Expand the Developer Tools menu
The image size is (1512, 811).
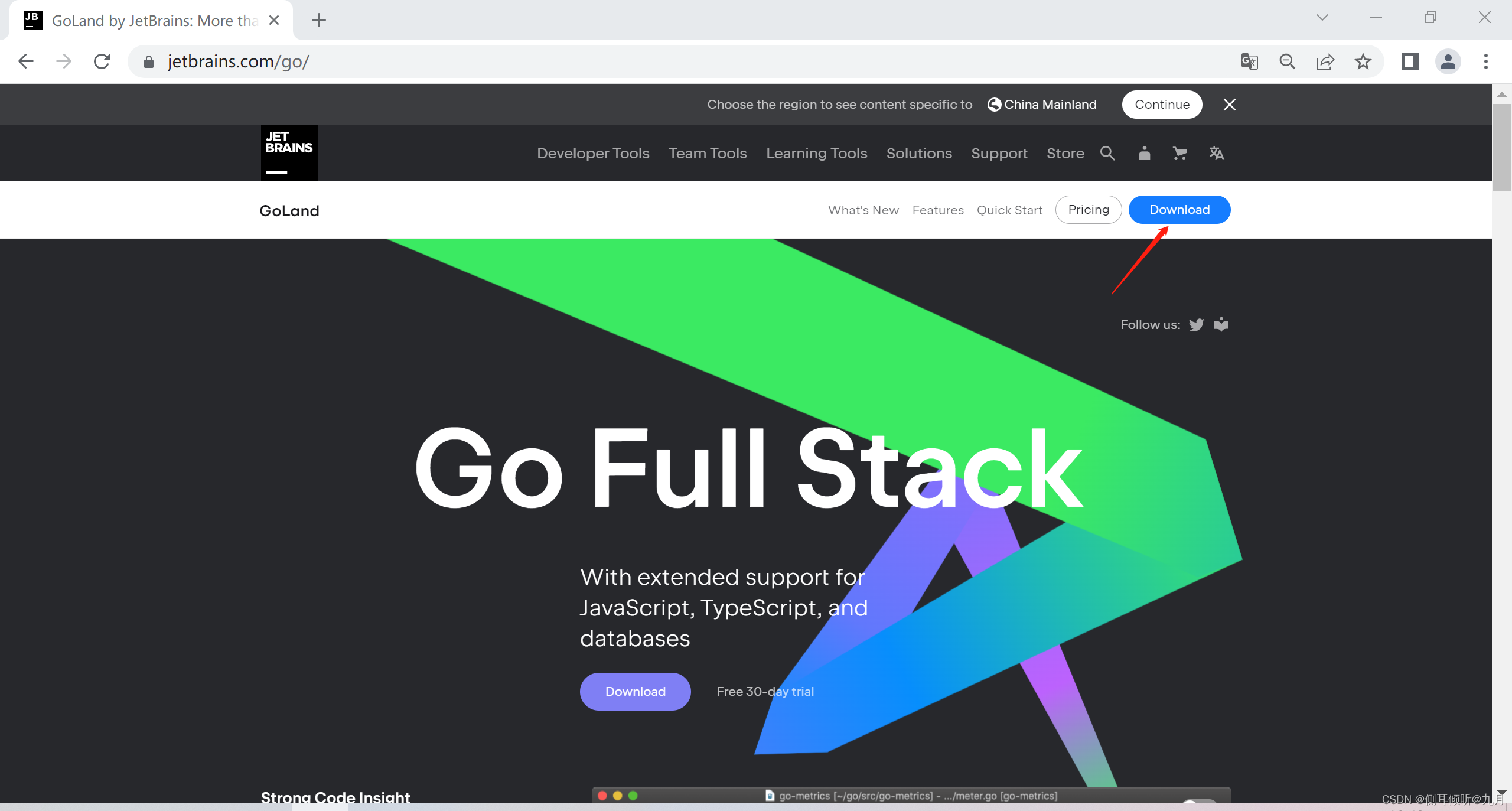(x=593, y=154)
